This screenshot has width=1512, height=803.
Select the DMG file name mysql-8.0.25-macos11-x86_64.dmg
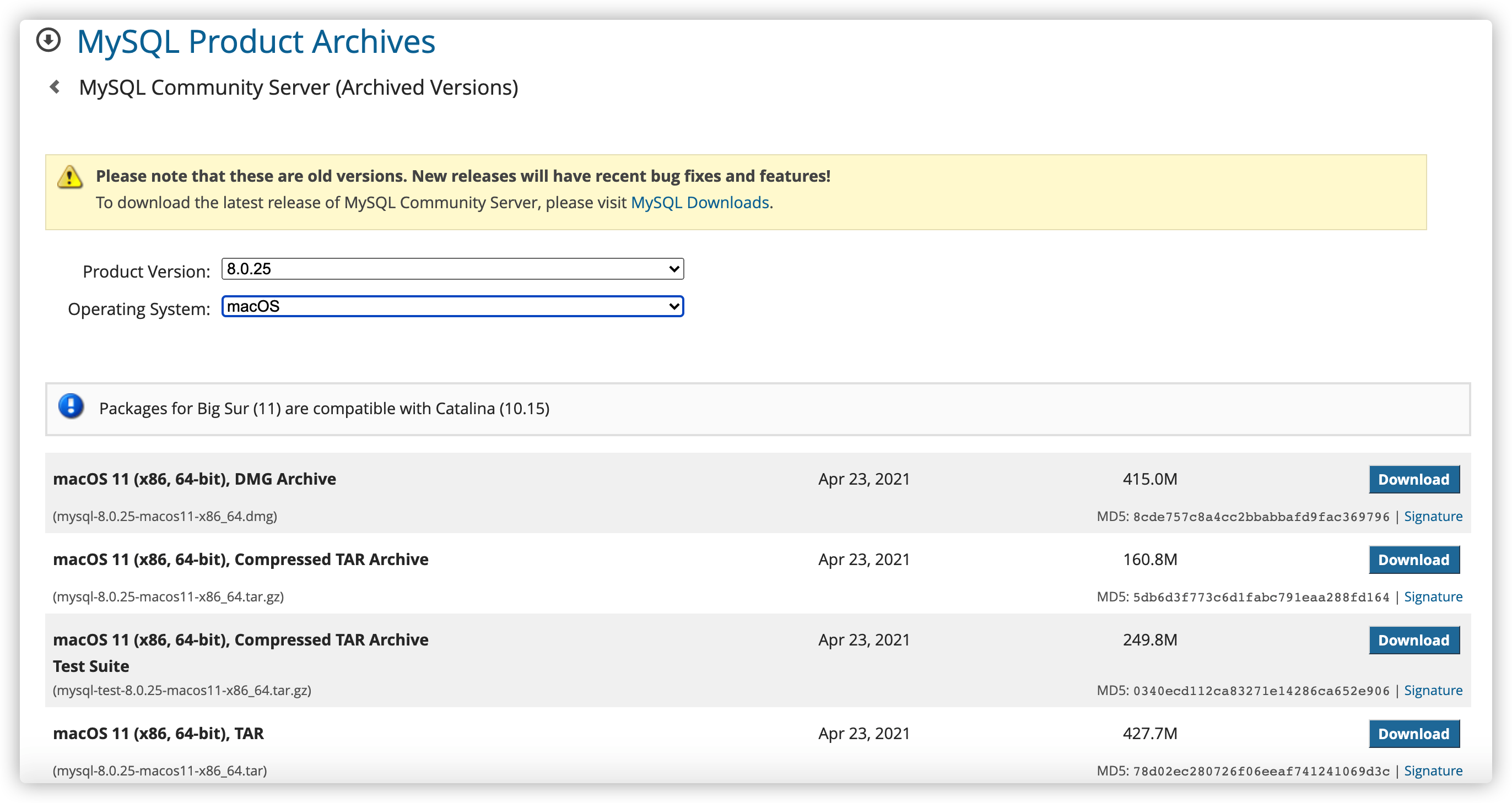[x=165, y=517]
